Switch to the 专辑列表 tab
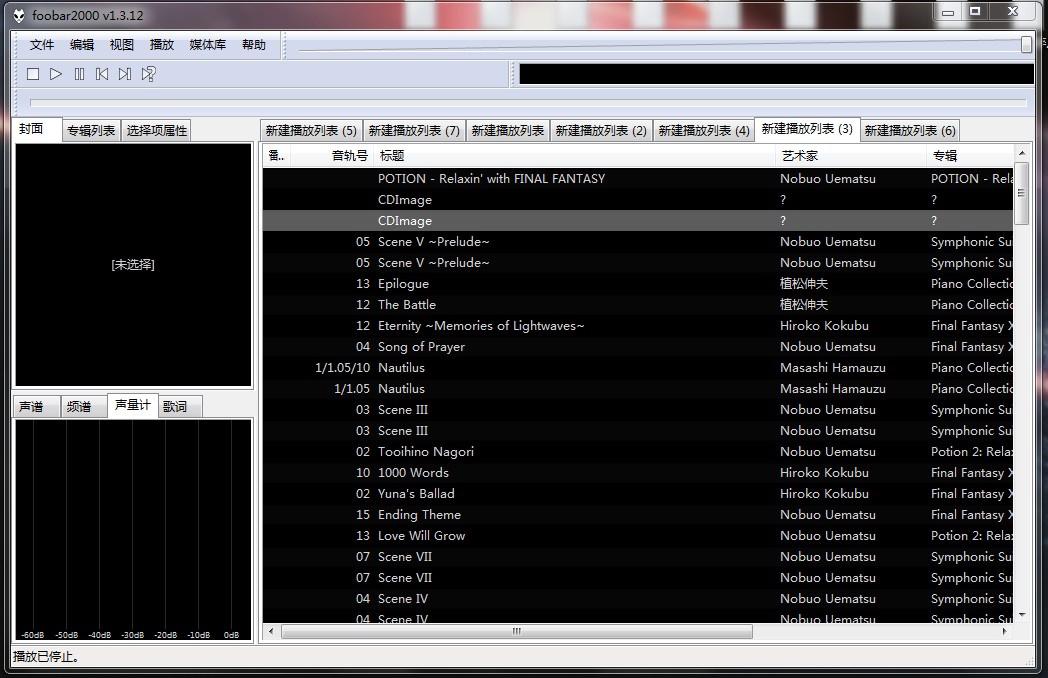Image resolution: width=1048 pixels, height=678 pixels. pyautogui.click(x=91, y=130)
